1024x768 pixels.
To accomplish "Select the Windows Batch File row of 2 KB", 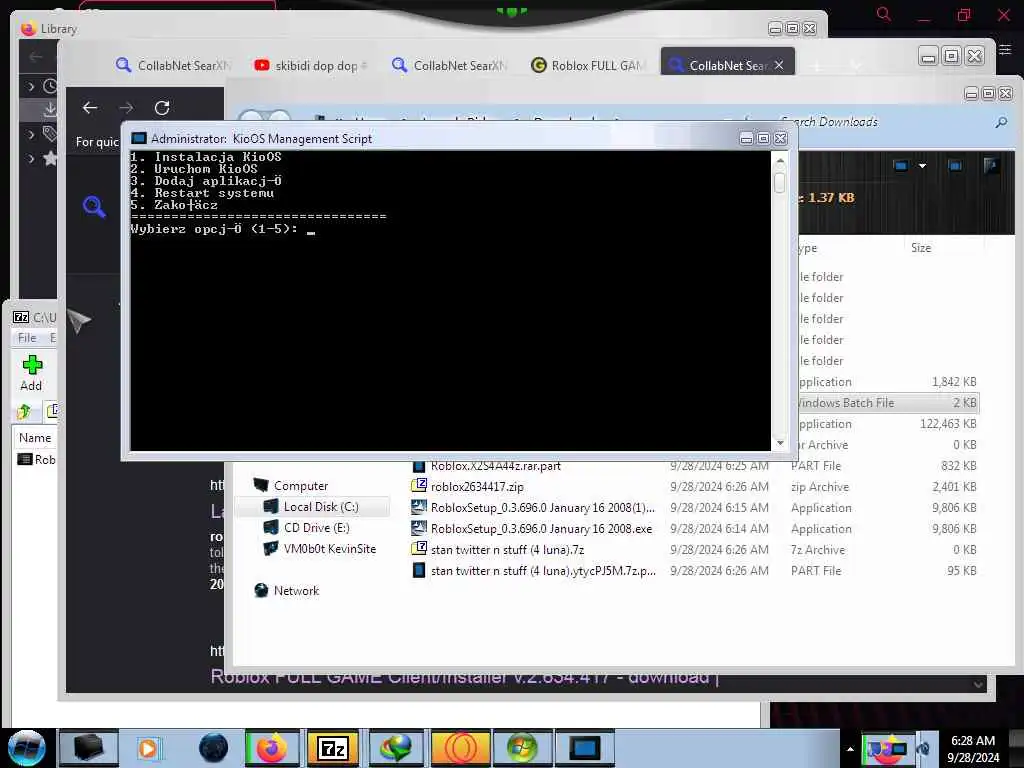I will [x=888, y=403].
